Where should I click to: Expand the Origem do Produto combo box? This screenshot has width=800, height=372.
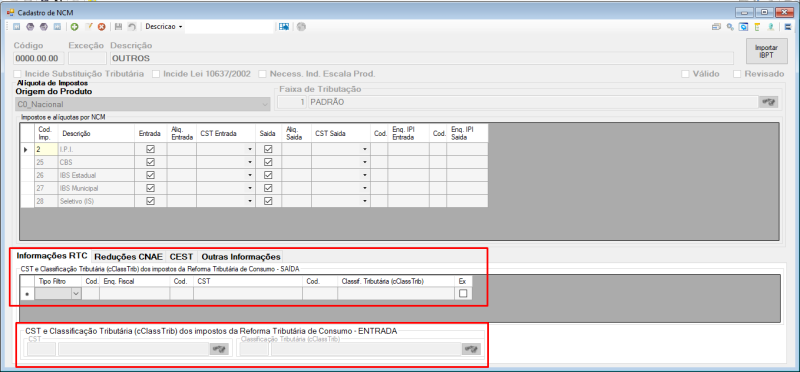pyautogui.click(x=265, y=104)
